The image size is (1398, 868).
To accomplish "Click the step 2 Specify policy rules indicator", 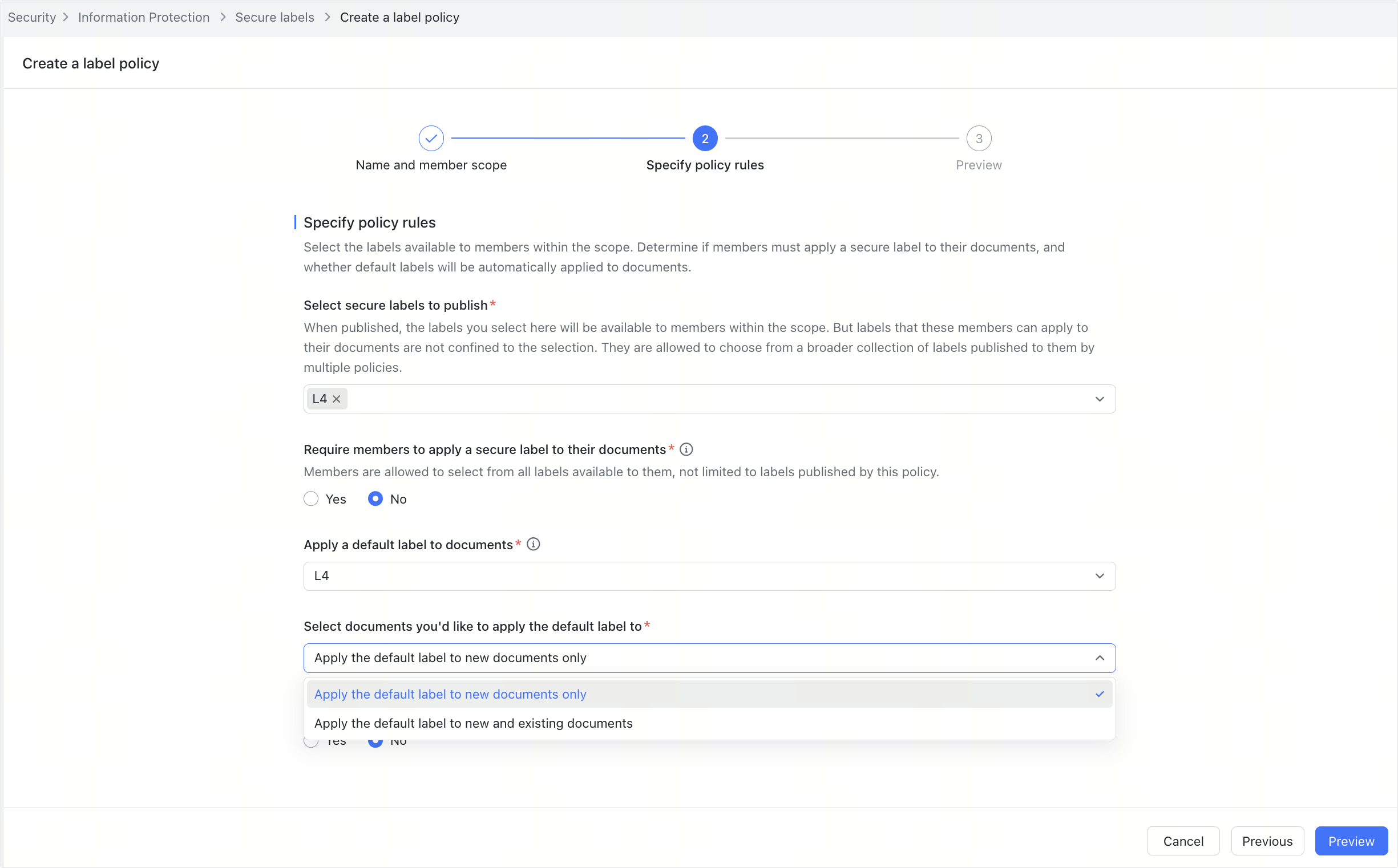I will pyautogui.click(x=705, y=138).
